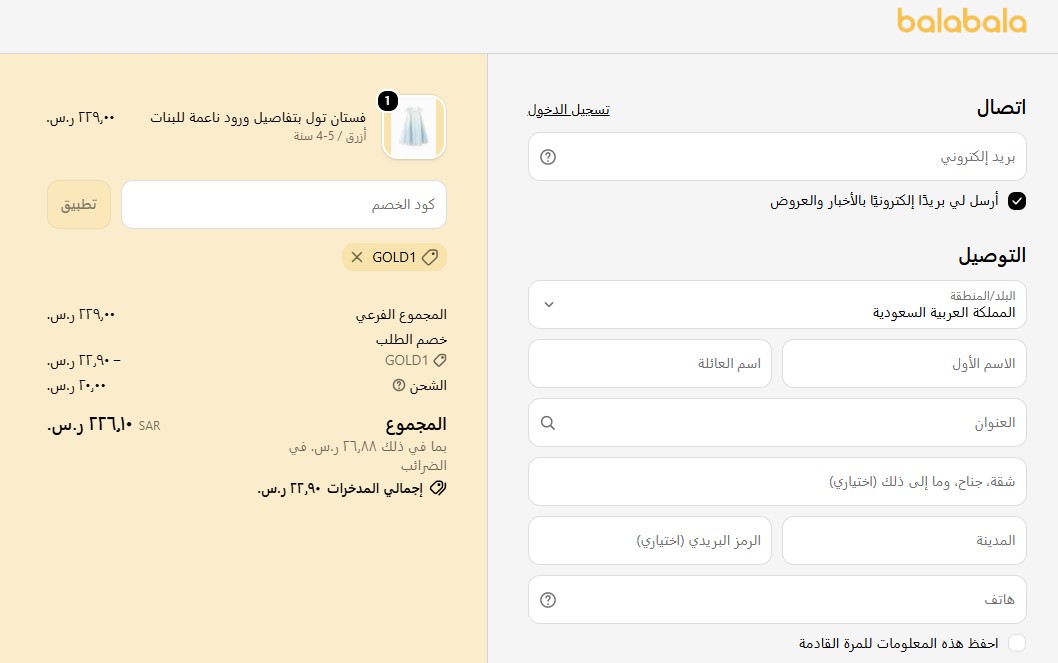Open the help icon in email field
The width and height of the screenshot is (1058, 663).
pos(548,157)
